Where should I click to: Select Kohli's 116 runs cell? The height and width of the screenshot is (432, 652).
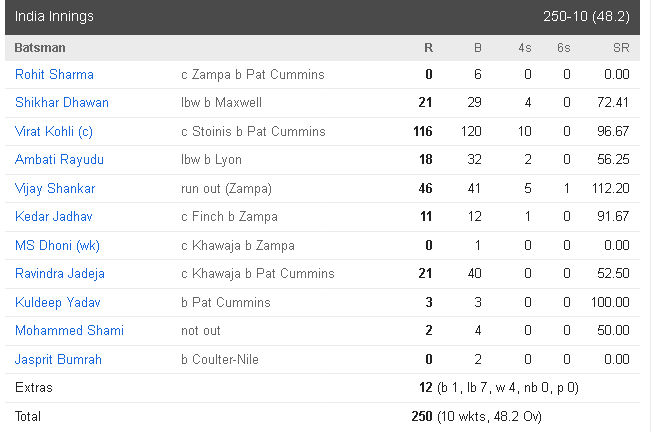(x=423, y=131)
